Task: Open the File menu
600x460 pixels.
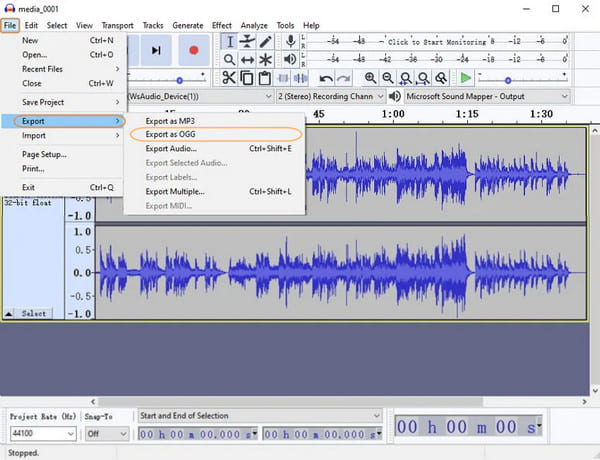Action: pos(10,26)
